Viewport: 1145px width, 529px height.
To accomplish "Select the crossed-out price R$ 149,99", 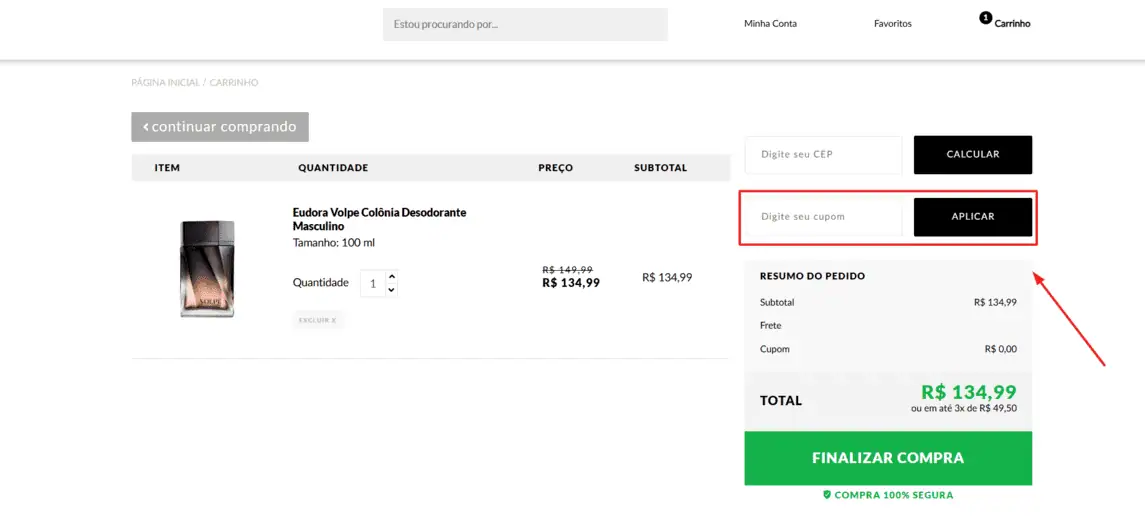I will [x=567, y=269].
